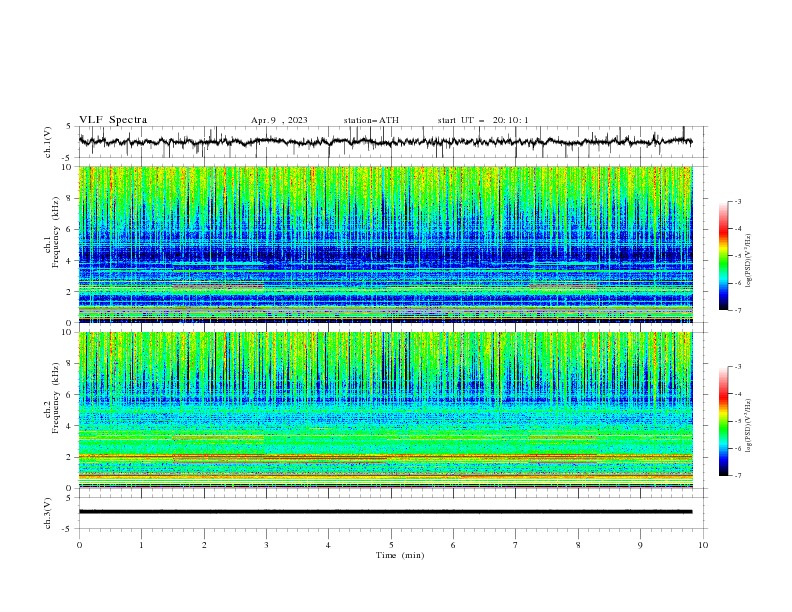Click the ch.1 spectrogram panel
The image size is (792, 612).
coord(386,244)
